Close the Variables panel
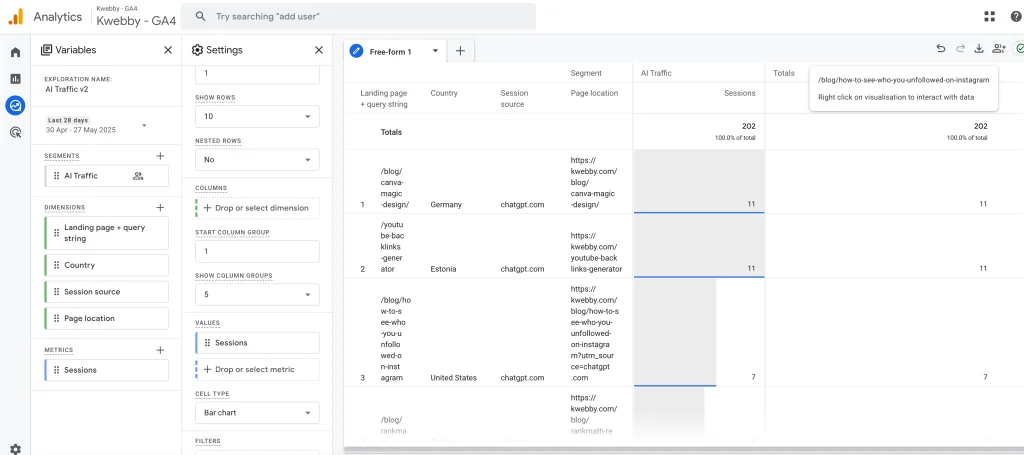The width and height of the screenshot is (1024, 455). pyautogui.click(x=168, y=50)
